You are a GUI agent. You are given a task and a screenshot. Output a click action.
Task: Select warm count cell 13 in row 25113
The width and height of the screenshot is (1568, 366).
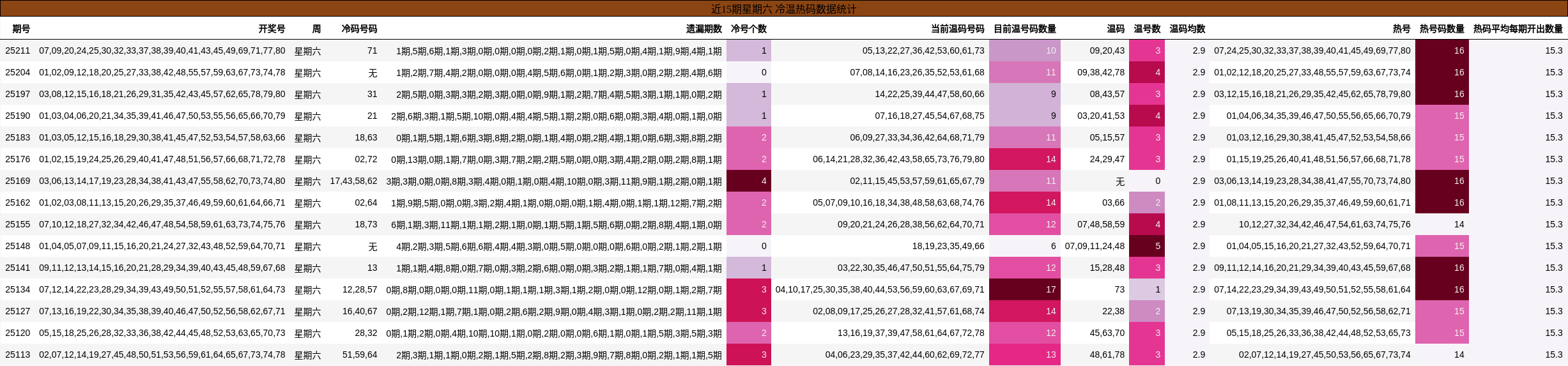1025,355
